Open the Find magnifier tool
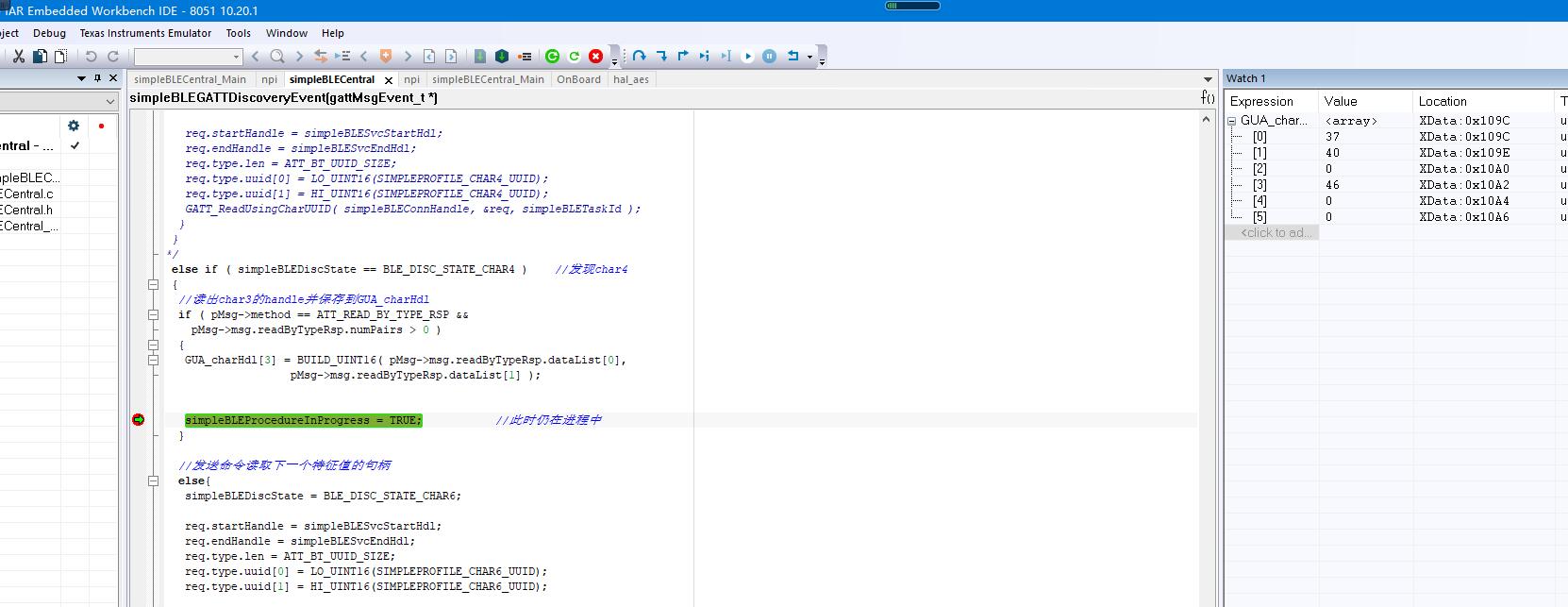Image resolution: width=1568 pixels, height=607 pixels. pyautogui.click(x=276, y=57)
